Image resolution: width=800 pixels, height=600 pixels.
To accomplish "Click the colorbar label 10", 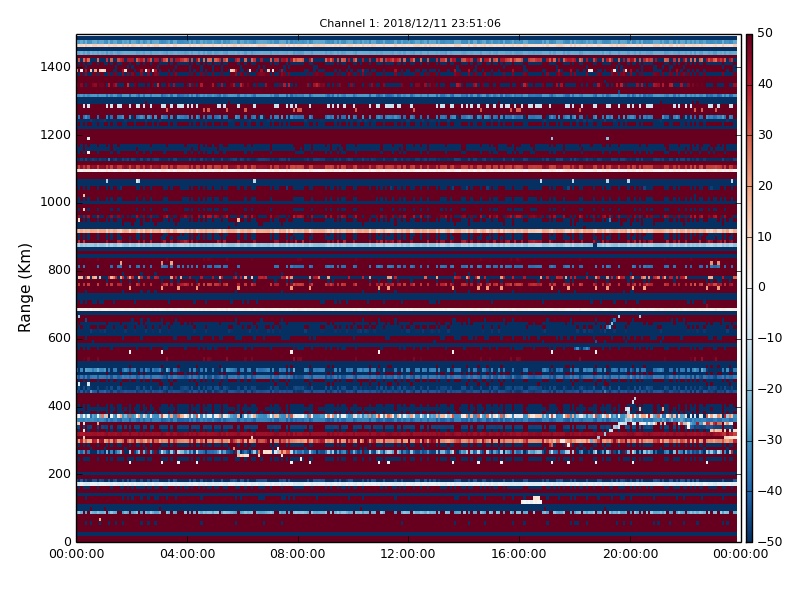I will coord(765,237).
